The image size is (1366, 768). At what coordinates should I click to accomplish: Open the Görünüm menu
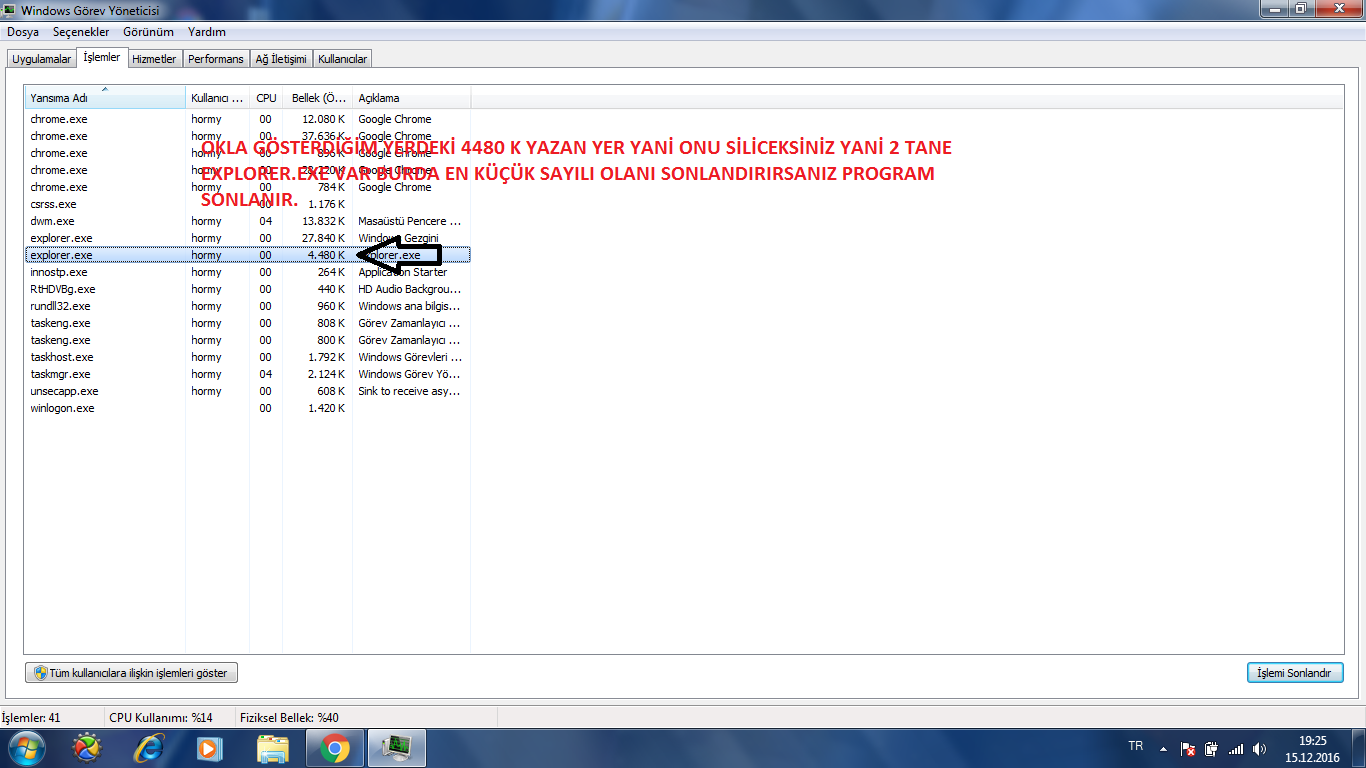149,32
